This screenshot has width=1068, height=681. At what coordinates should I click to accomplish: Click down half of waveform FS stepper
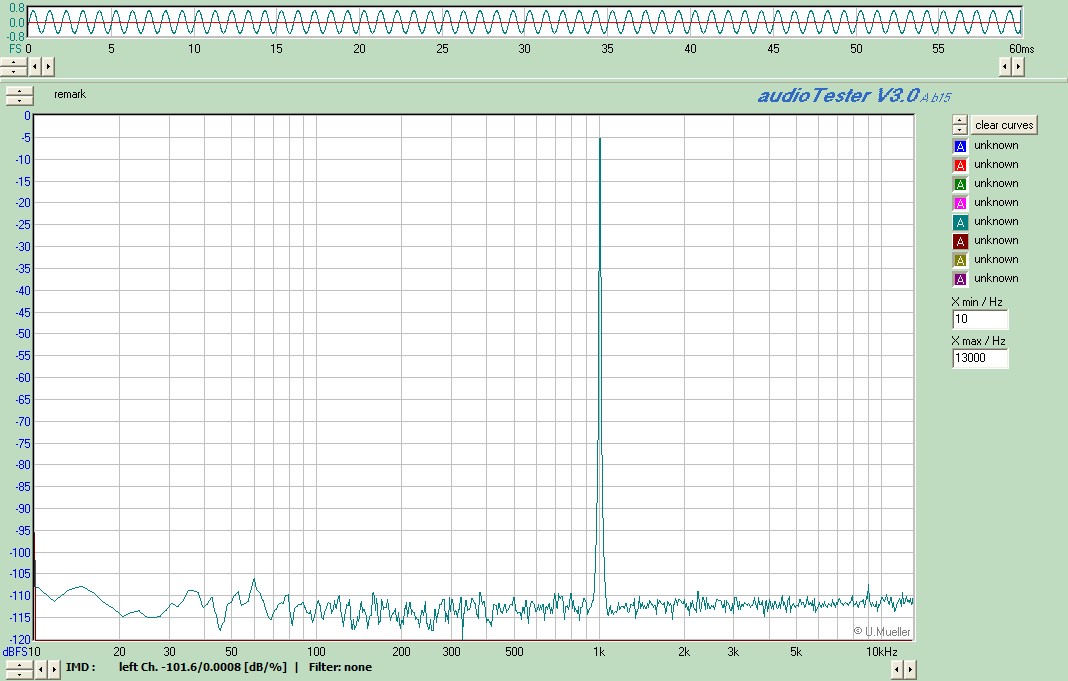pos(14,72)
